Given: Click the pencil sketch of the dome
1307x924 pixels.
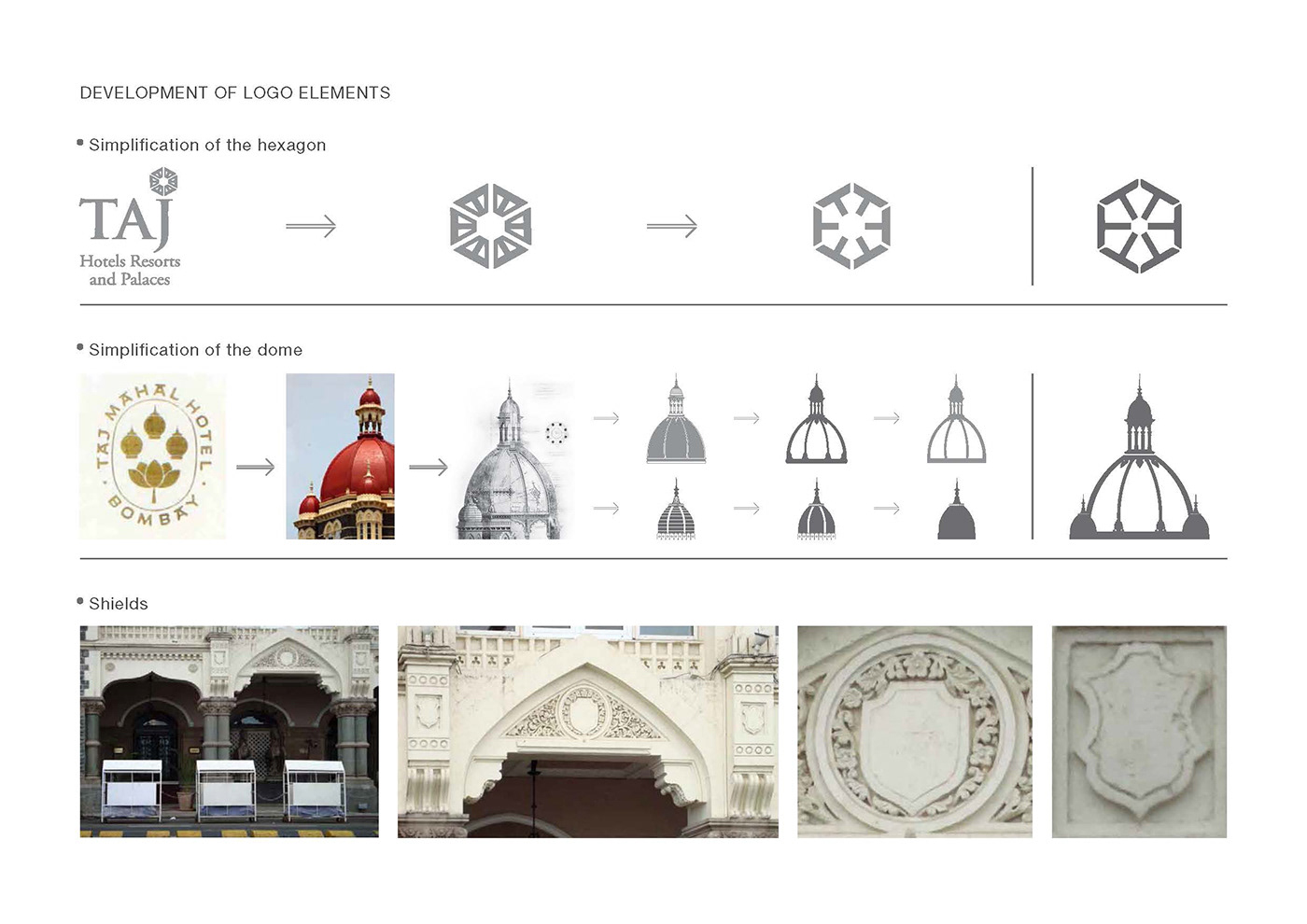Looking at the screenshot, I should [x=510, y=459].
